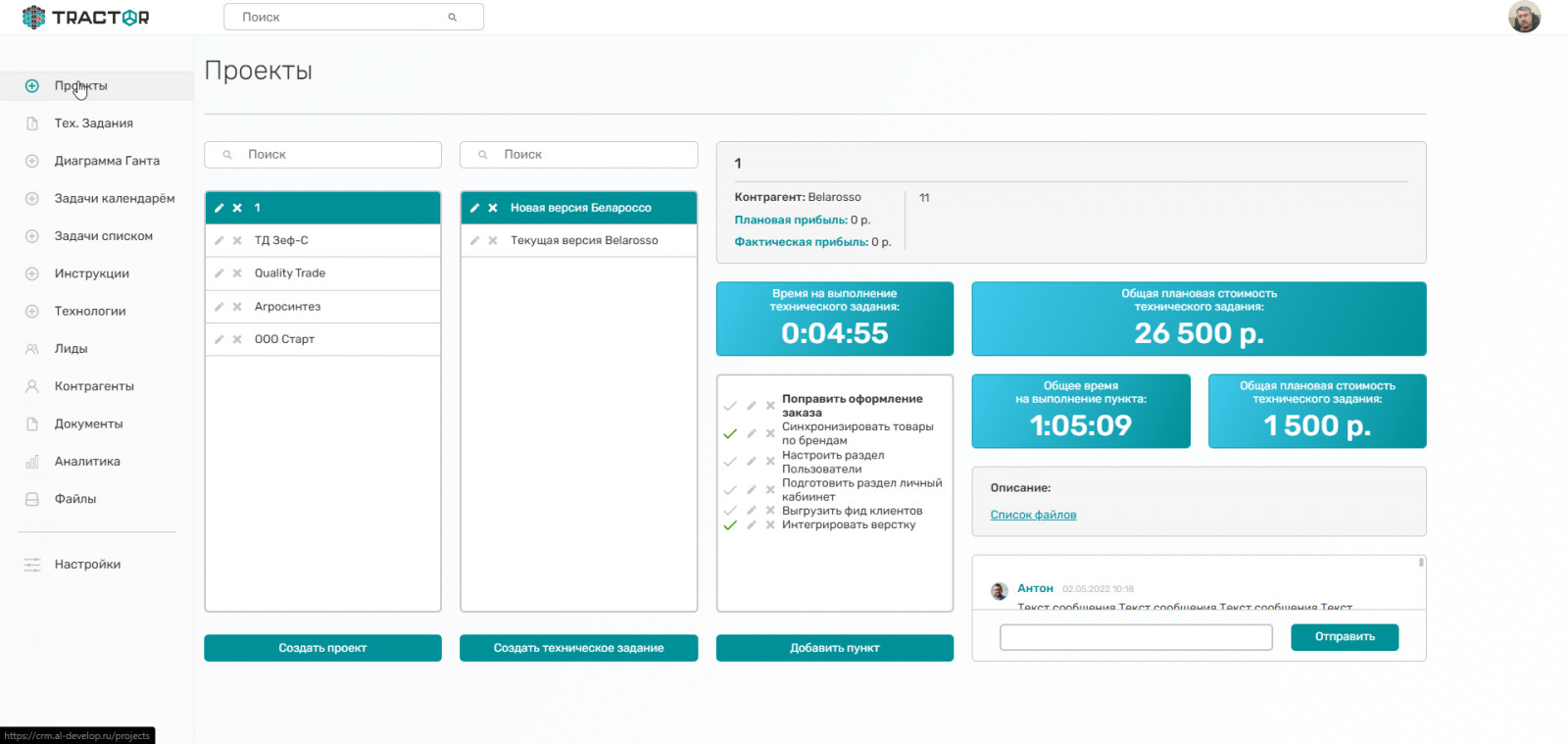Screen dimensions: 1568x744
Task: Click the pencil icon for ТД Зеф-С
Action: (220, 240)
